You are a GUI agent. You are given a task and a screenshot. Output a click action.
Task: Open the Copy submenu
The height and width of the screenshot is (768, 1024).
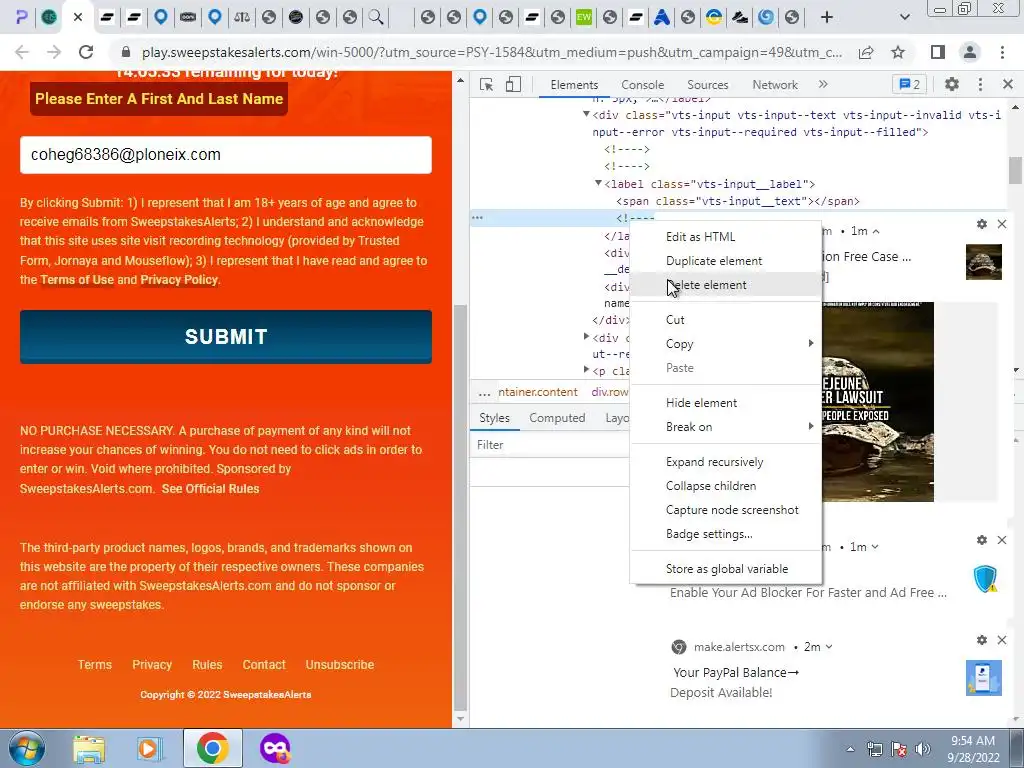(726, 344)
